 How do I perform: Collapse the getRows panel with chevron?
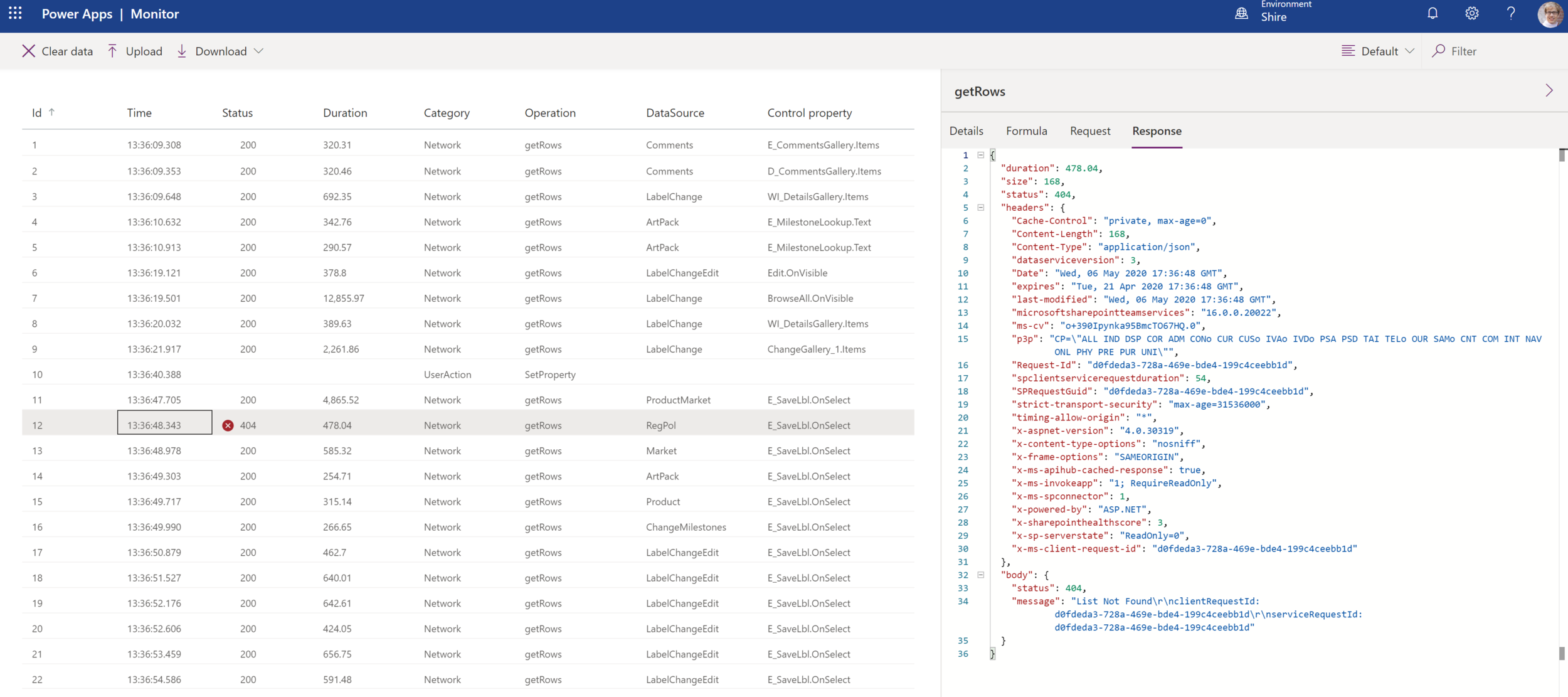1549,91
